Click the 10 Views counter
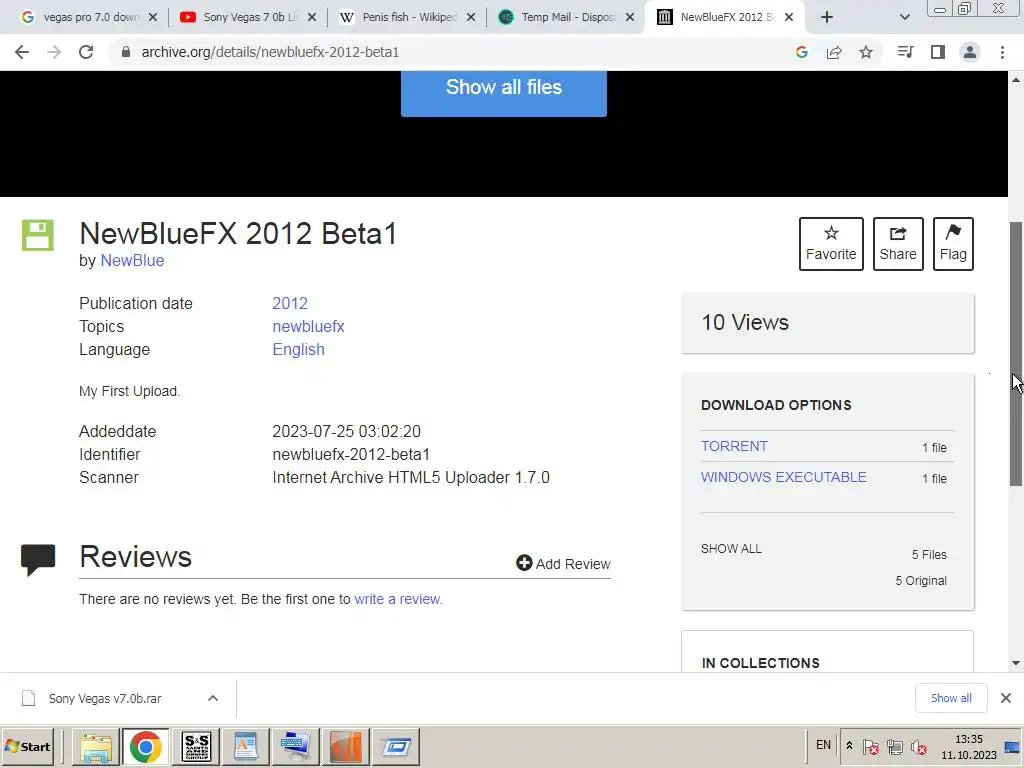The image size is (1024, 768). [745, 323]
